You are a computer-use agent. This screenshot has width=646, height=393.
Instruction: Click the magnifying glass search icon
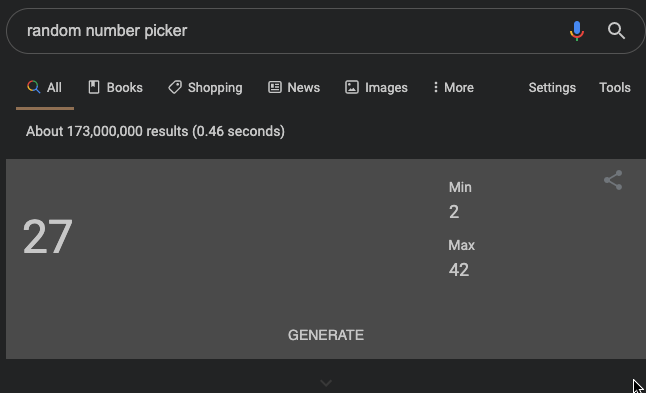pos(616,31)
